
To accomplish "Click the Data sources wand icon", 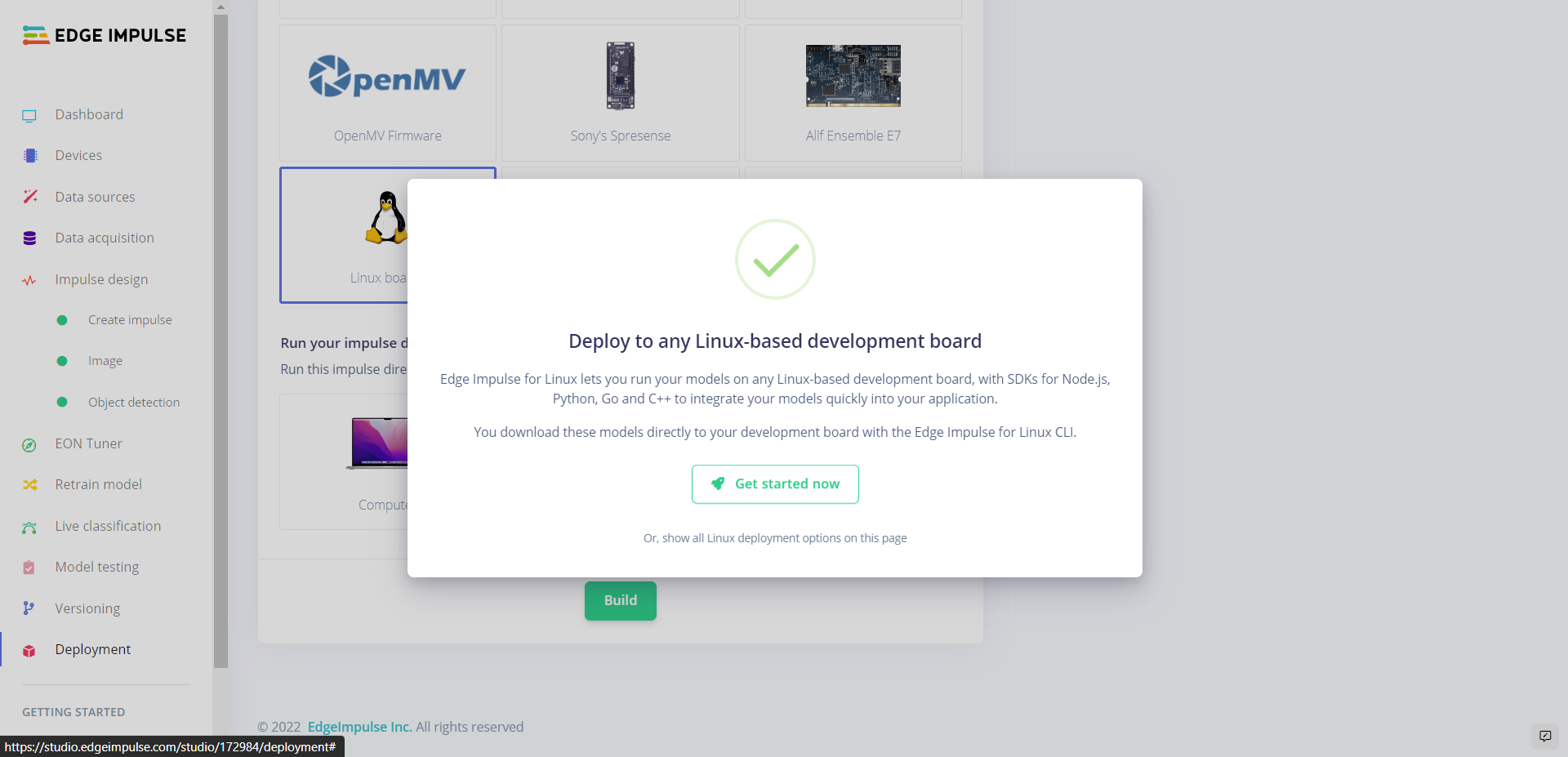I will (30, 197).
